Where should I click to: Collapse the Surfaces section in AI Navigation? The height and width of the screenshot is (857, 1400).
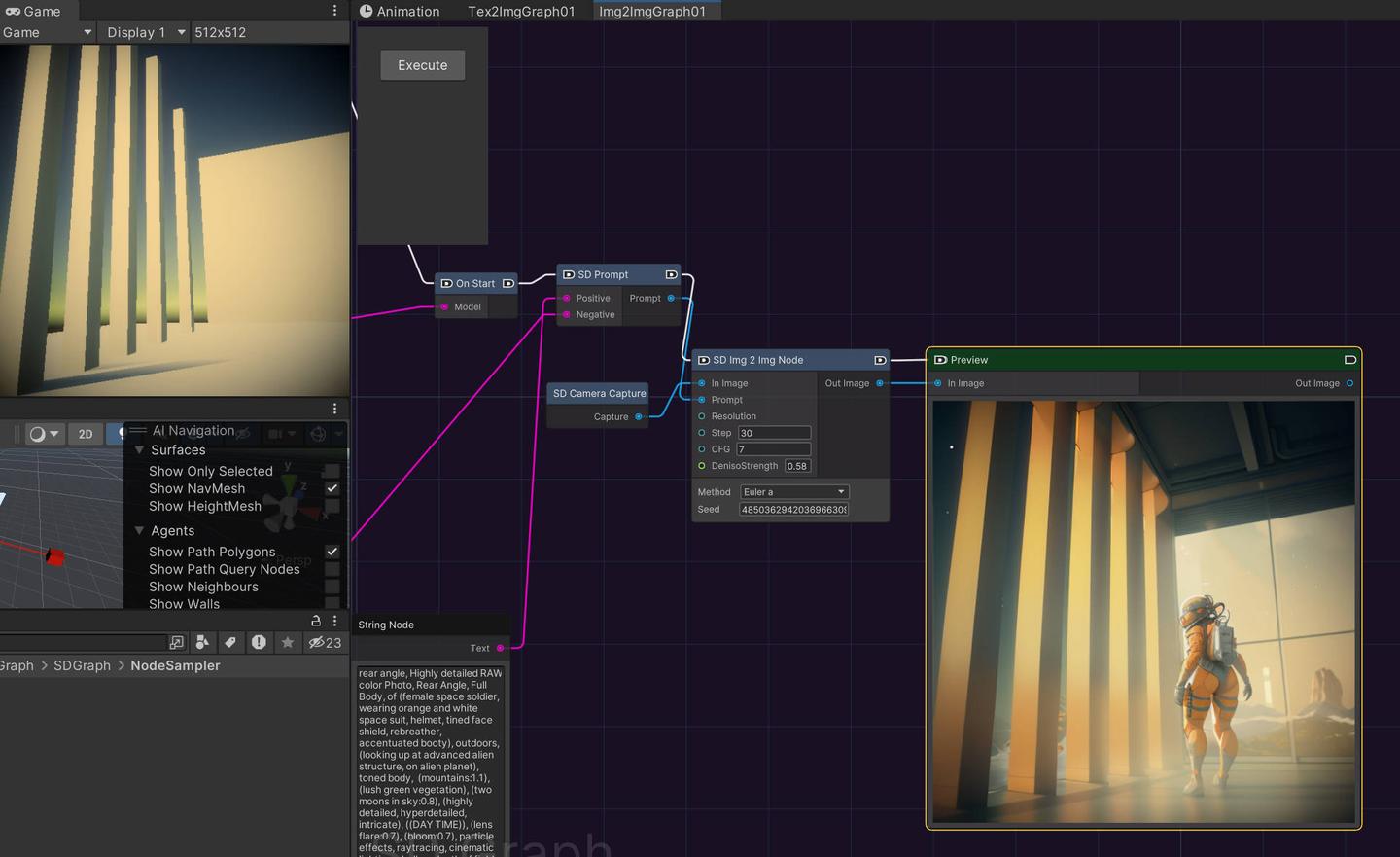click(138, 449)
